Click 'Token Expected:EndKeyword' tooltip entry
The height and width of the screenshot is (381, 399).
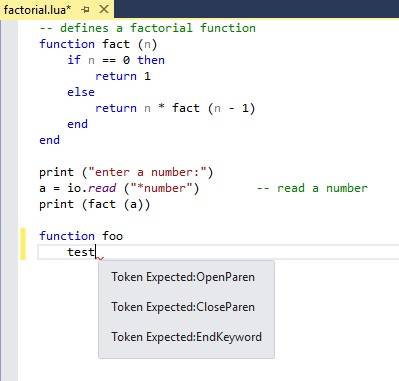(186, 337)
